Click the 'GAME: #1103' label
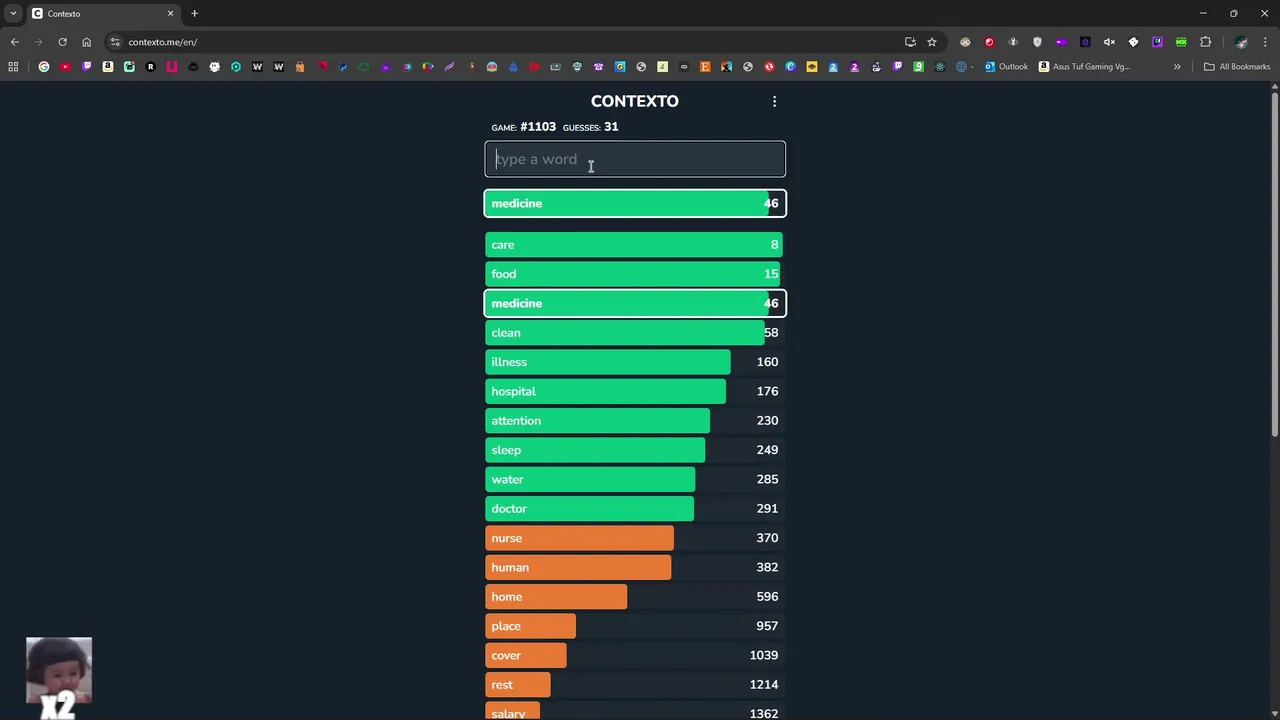The height and width of the screenshot is (720, 1280). [523, 127]
